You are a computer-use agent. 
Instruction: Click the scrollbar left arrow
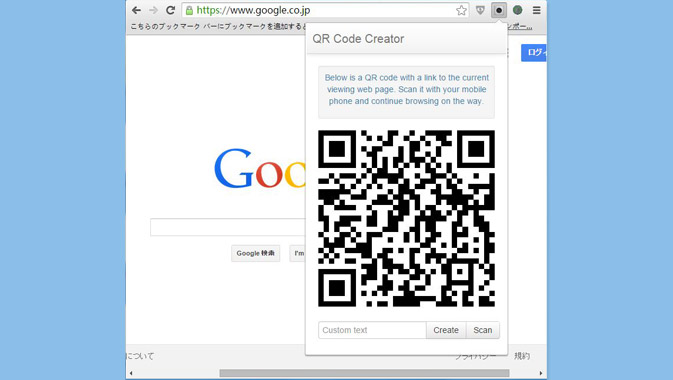click(131, 373)
